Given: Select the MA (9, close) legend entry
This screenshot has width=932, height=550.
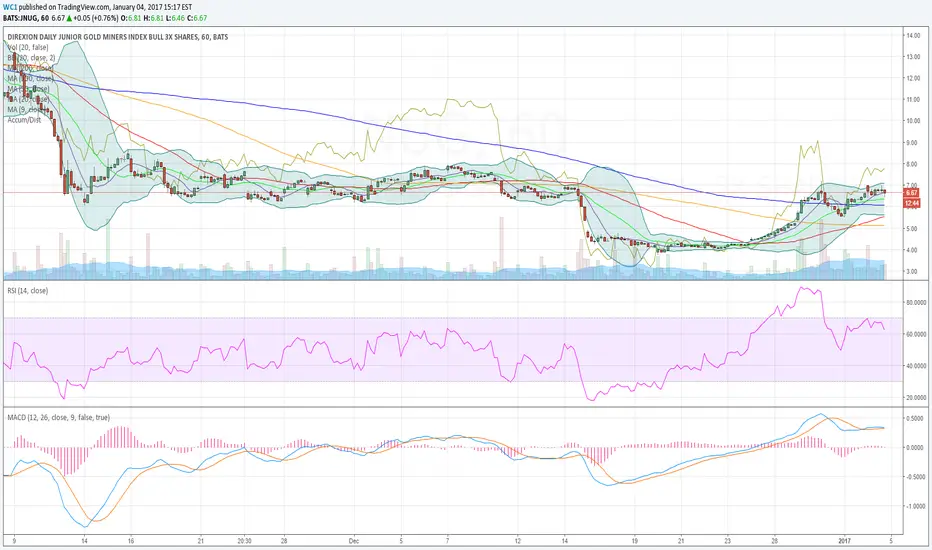Looking at the screenshot, I should tap(28, 109).
